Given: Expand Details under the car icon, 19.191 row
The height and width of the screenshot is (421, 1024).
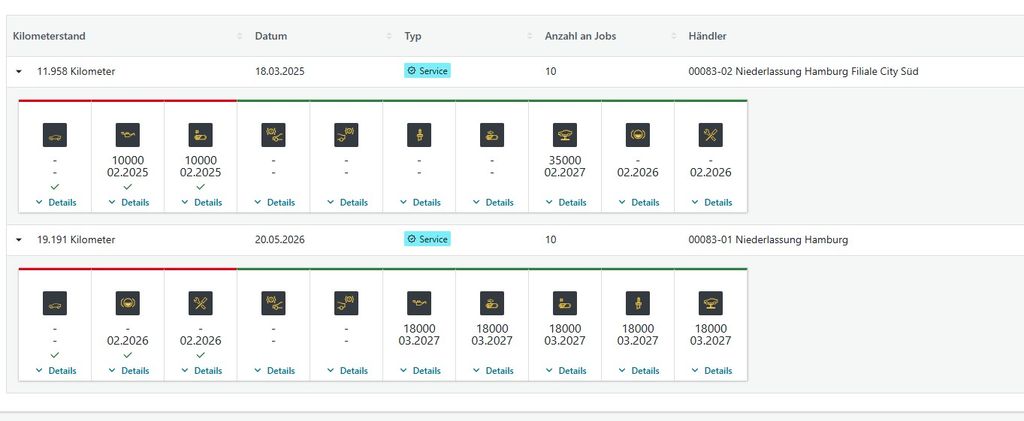Looking at the screenshot, I should pyautogui.click(x=56, y=371).
